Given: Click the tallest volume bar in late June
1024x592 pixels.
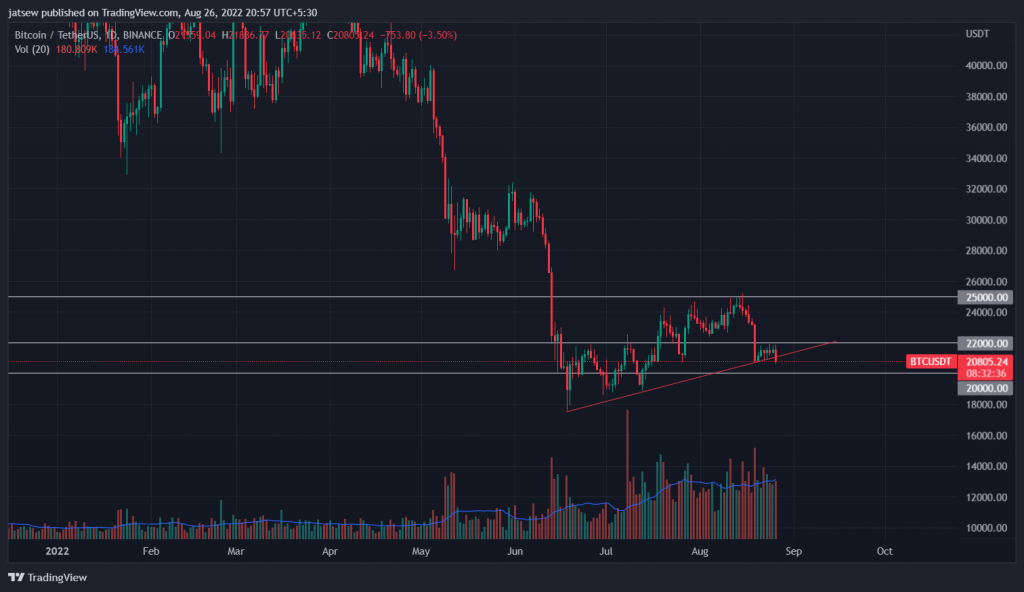Looking at the screenshot, I should (x=627, y=470).
